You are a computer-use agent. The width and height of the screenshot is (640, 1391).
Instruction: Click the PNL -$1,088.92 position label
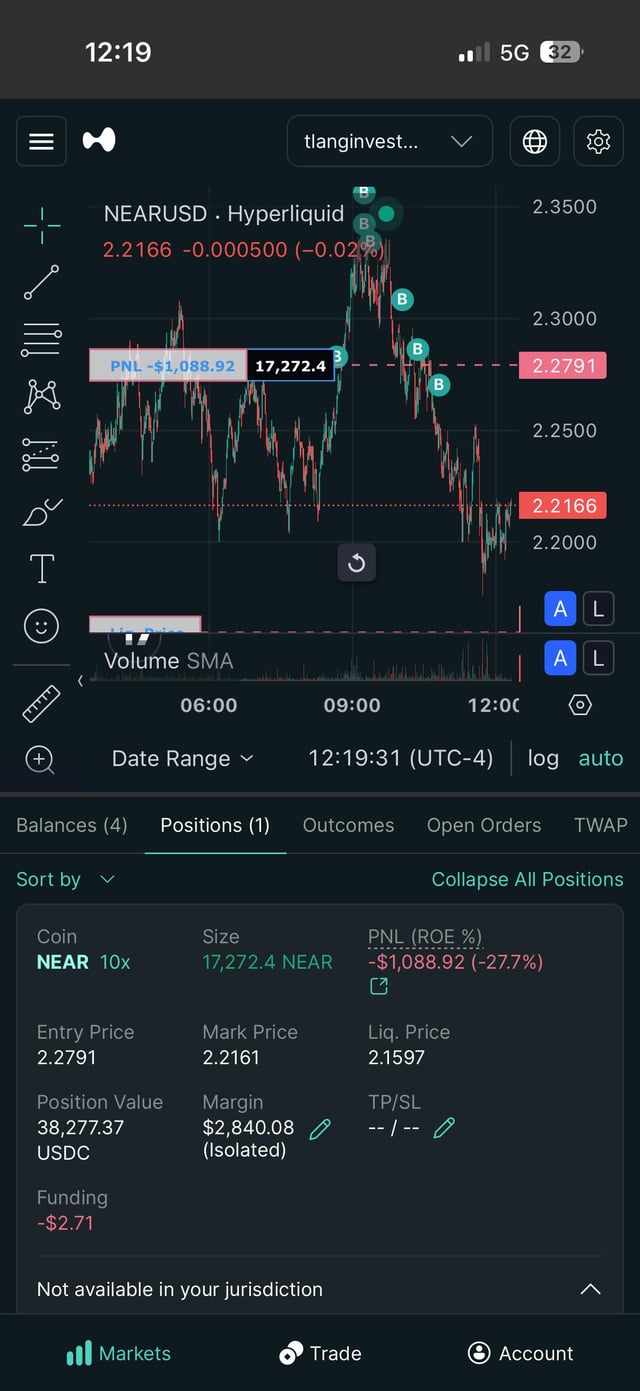point(168,366)
